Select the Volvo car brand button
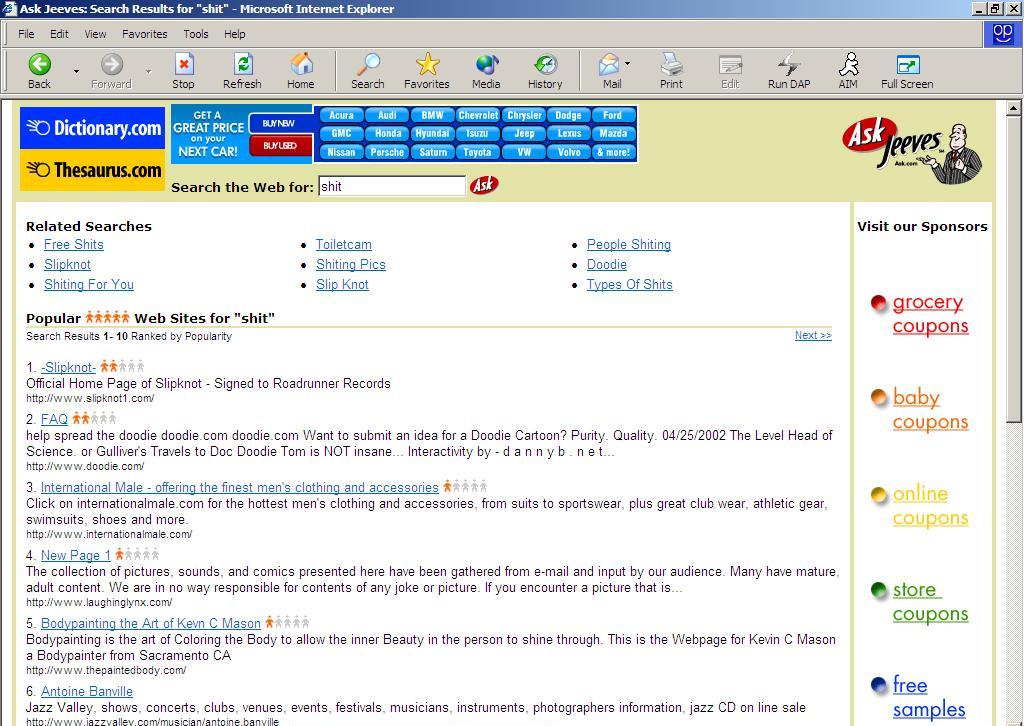 click(x=569, y=152)
